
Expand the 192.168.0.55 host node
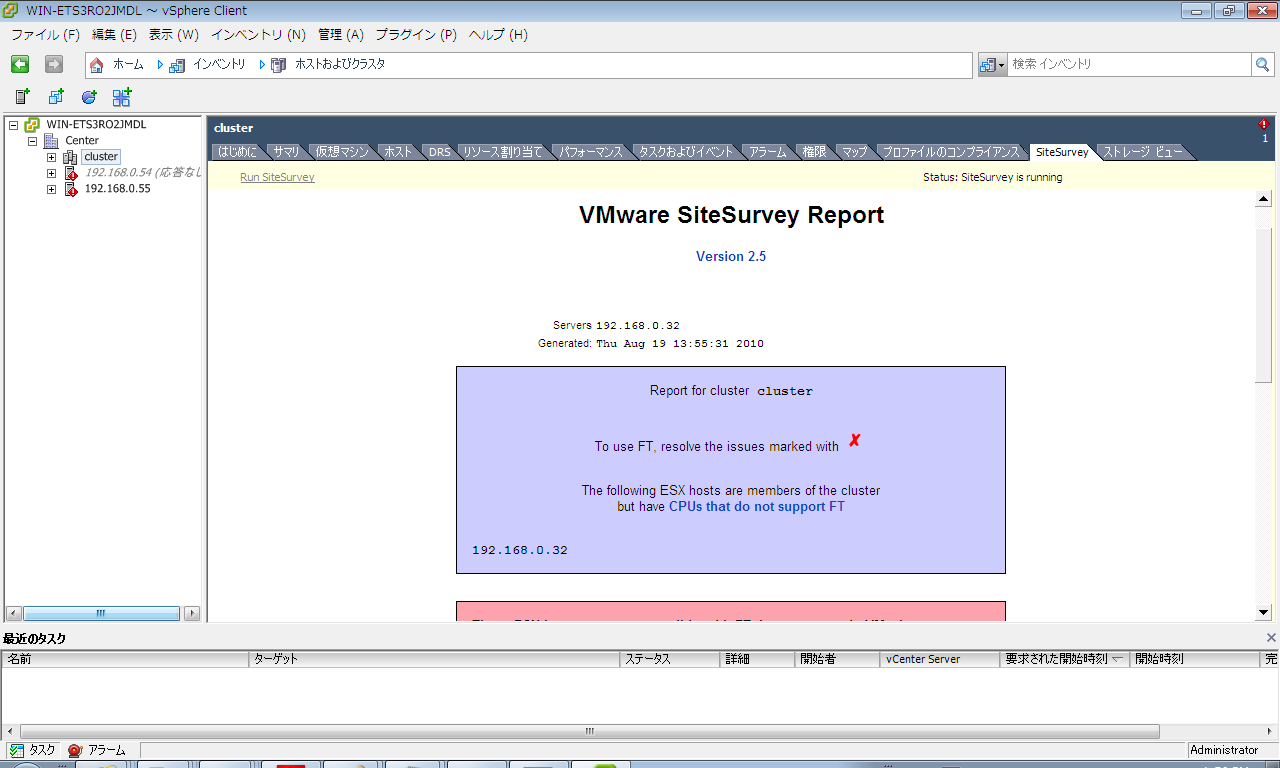51,189
